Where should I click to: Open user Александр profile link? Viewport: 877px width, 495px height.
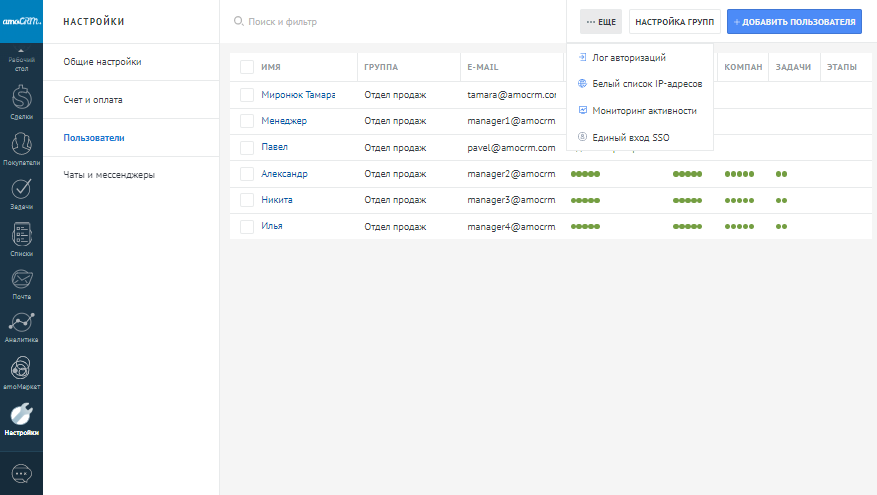284,173
